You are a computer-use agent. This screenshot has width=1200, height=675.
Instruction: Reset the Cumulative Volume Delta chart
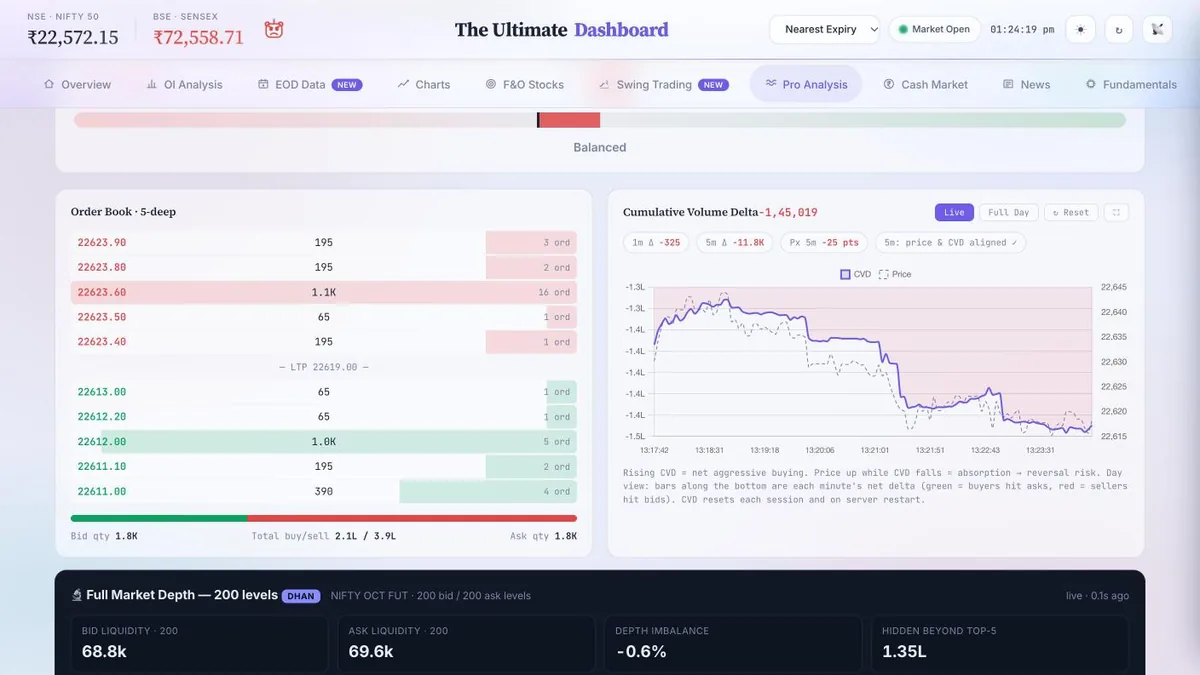1070,212
